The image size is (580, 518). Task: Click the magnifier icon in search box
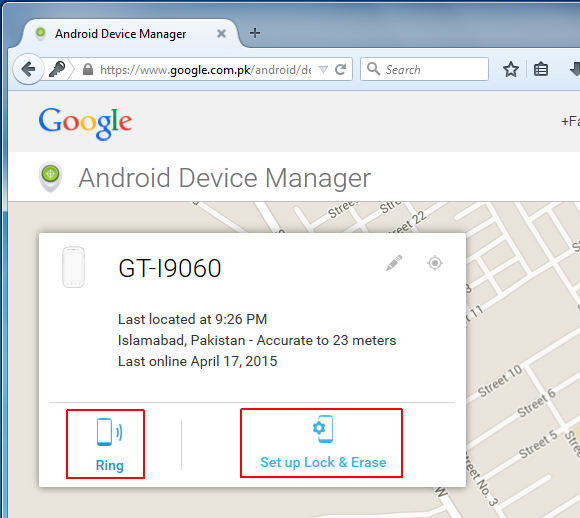coord(373,69)
